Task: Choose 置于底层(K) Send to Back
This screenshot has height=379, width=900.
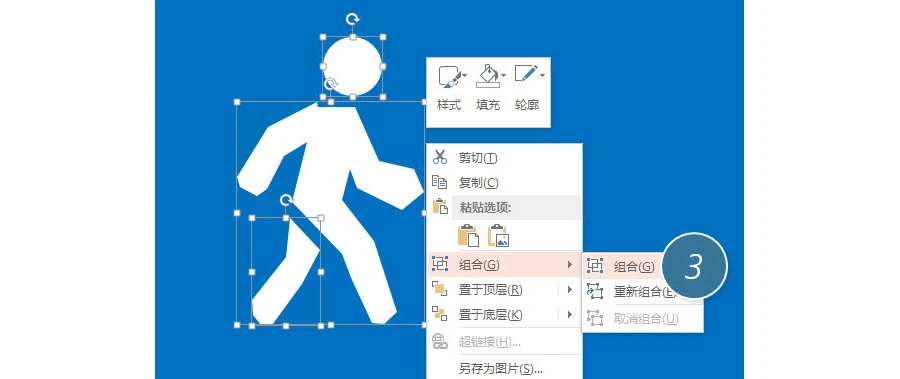Action: [490, 315]
